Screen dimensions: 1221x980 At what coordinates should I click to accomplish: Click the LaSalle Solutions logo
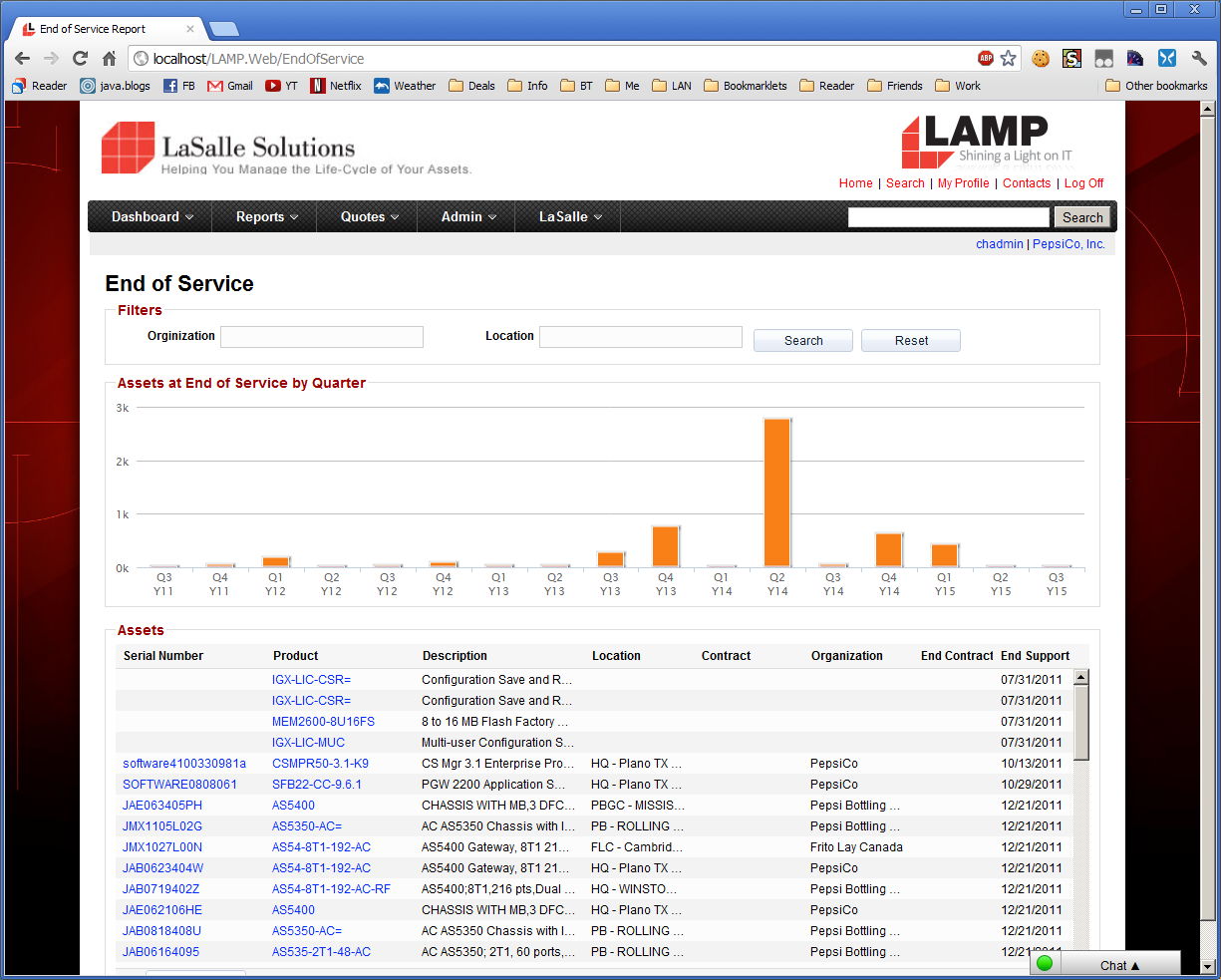286,148
